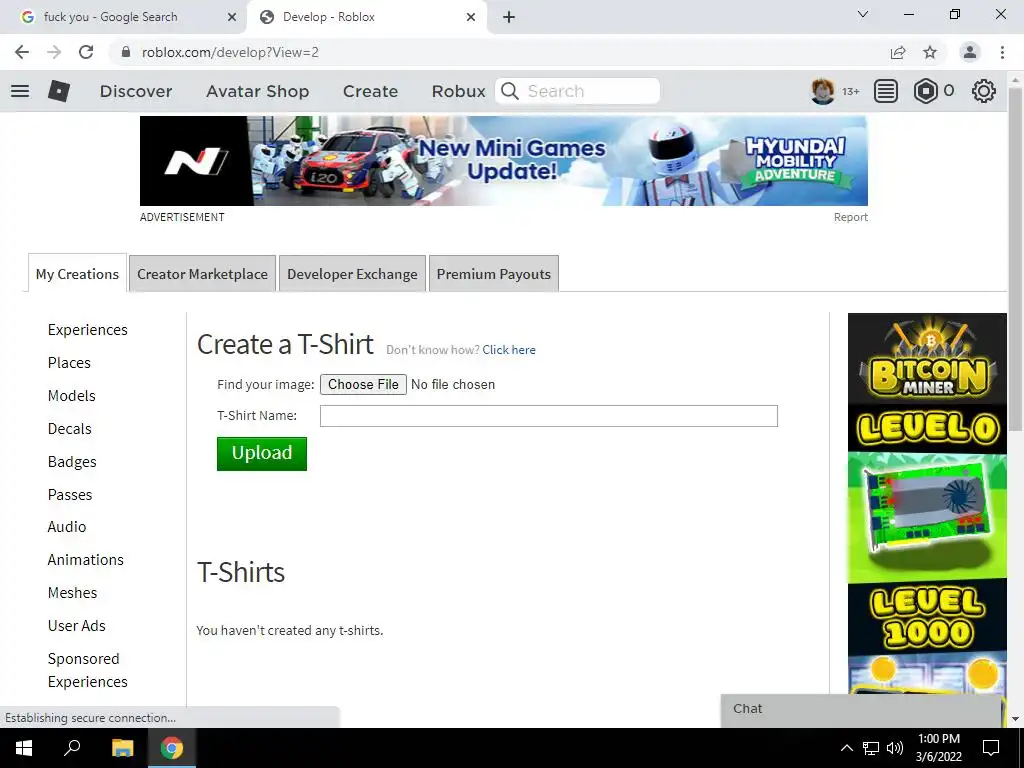Select Audio in the left sidebar
The height and width of the screenshot is (768, 1024).
(67, 526)
